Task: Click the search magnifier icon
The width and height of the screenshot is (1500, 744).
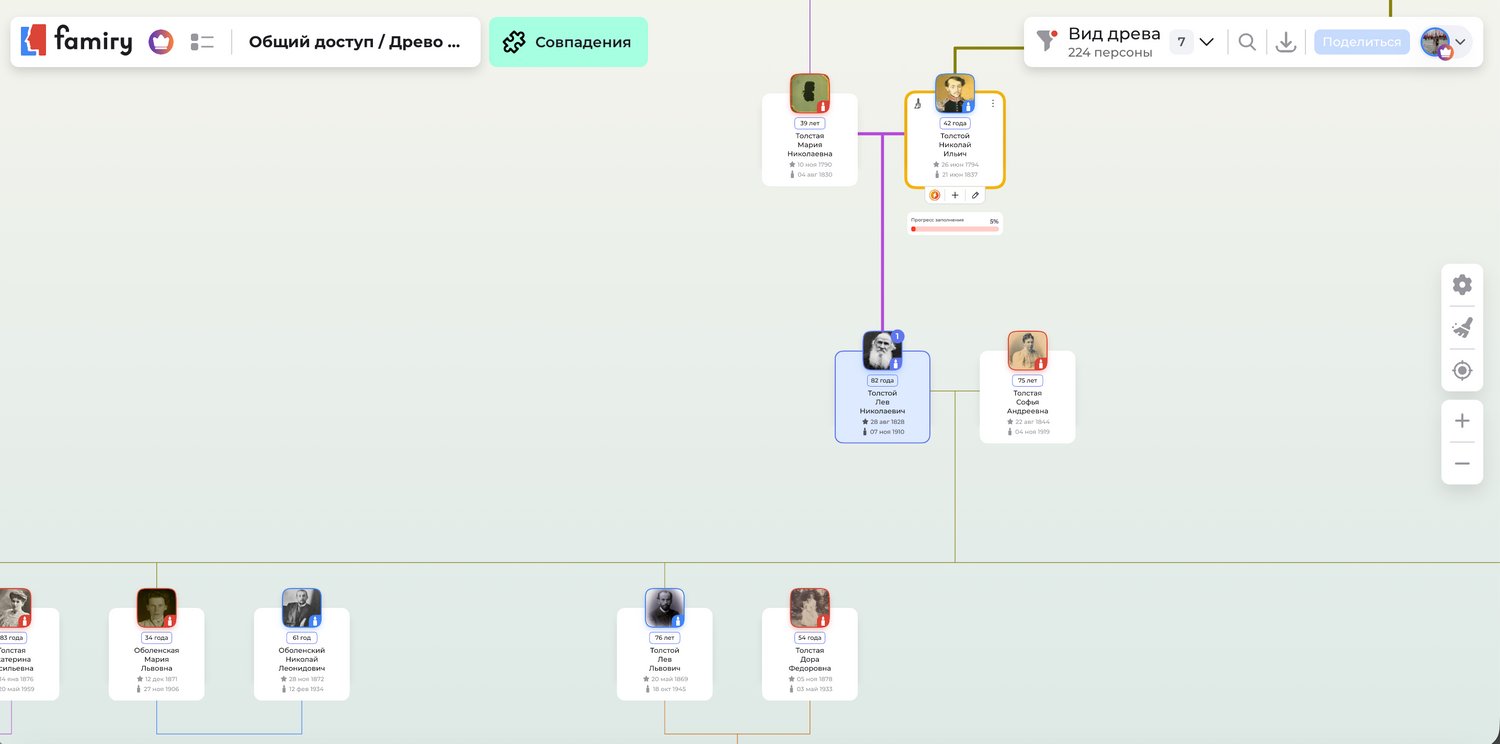Action: tap(1247, 42)
